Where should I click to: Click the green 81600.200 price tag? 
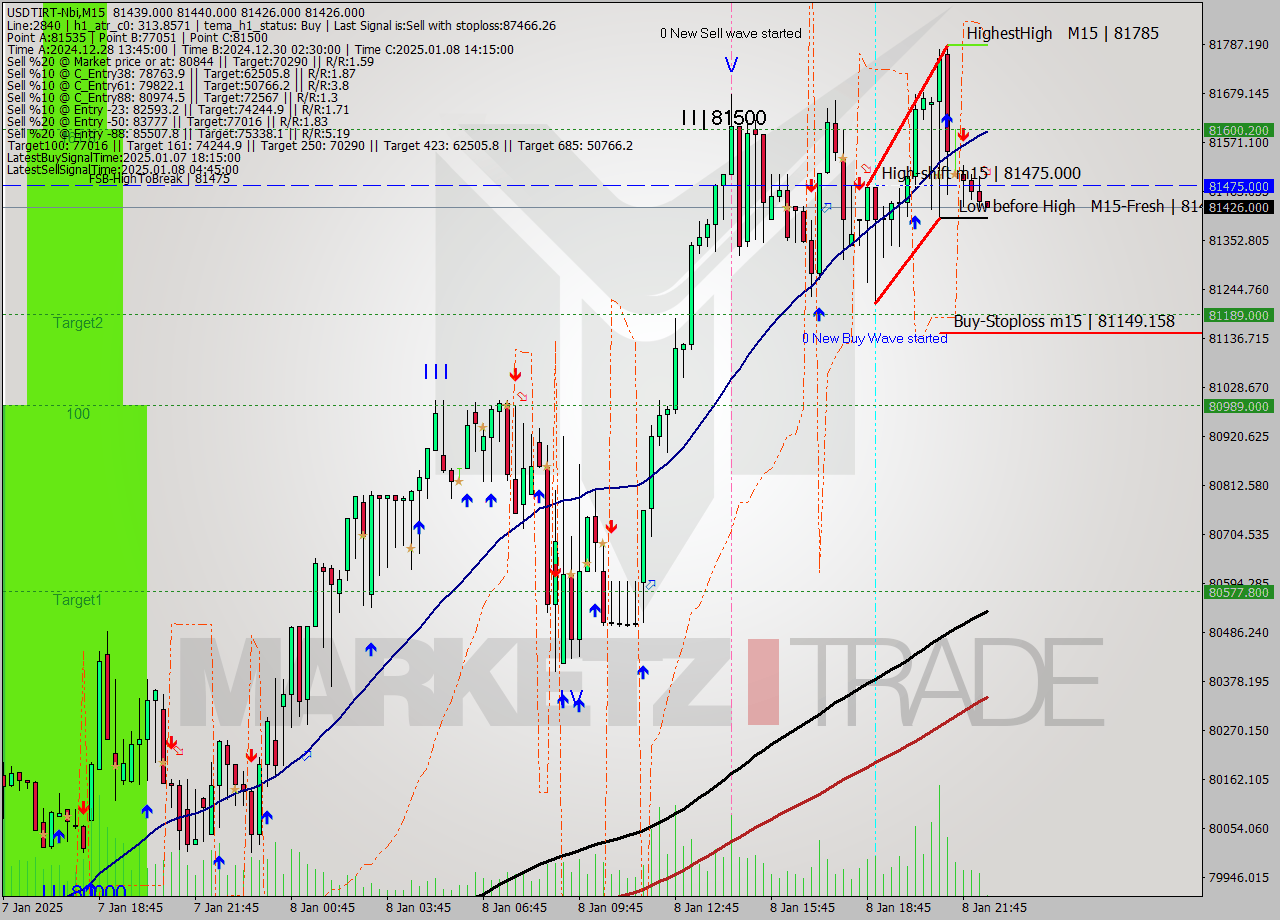coord(1239,130)
